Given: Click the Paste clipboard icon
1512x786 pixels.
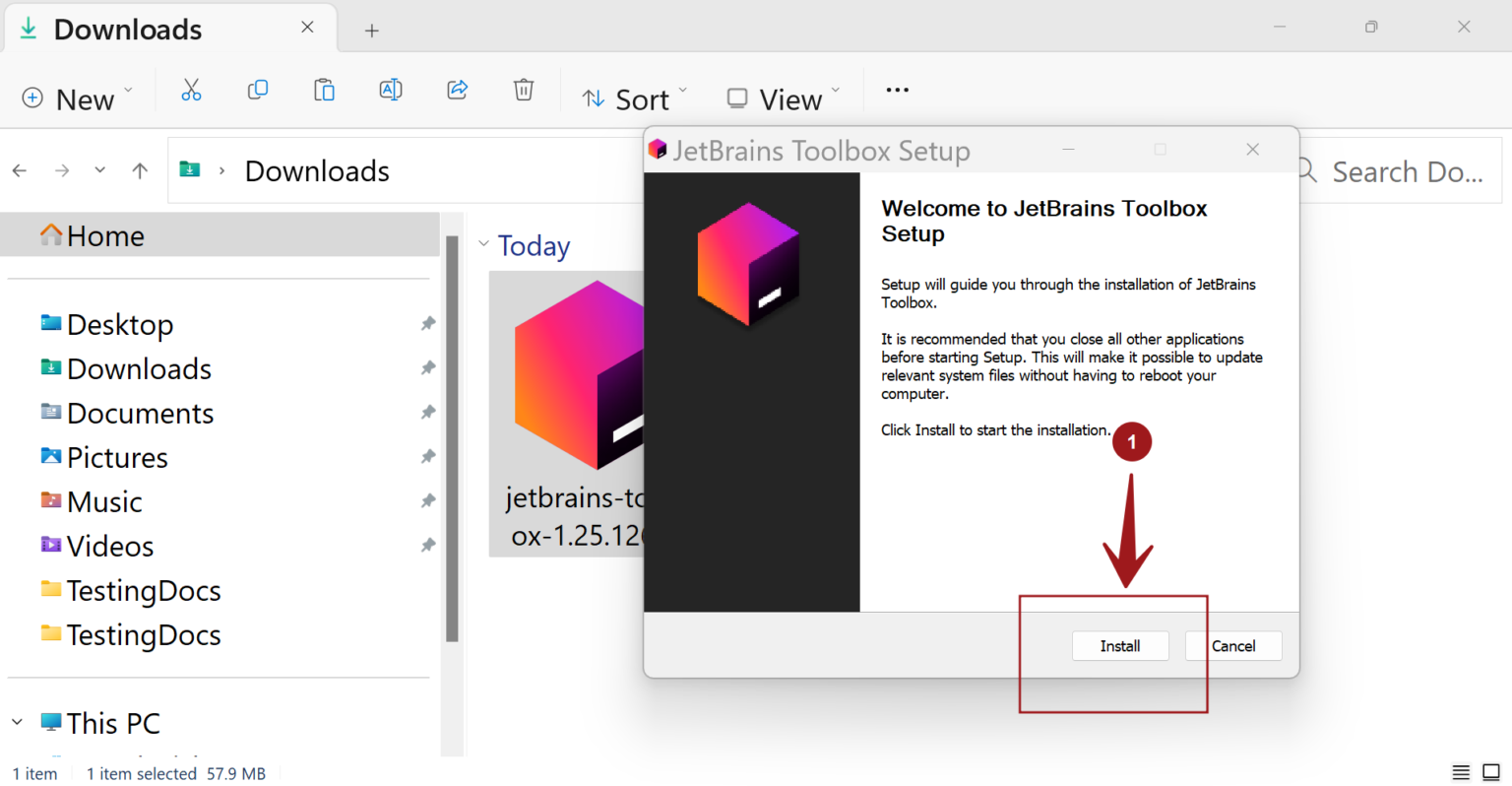Looking at the screenshot, I should click(x=324, y=91).
